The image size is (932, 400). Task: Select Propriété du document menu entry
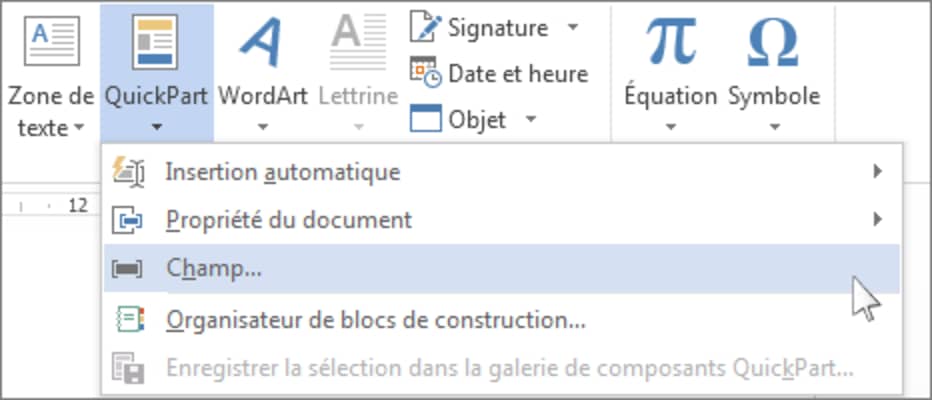(288, 220)
